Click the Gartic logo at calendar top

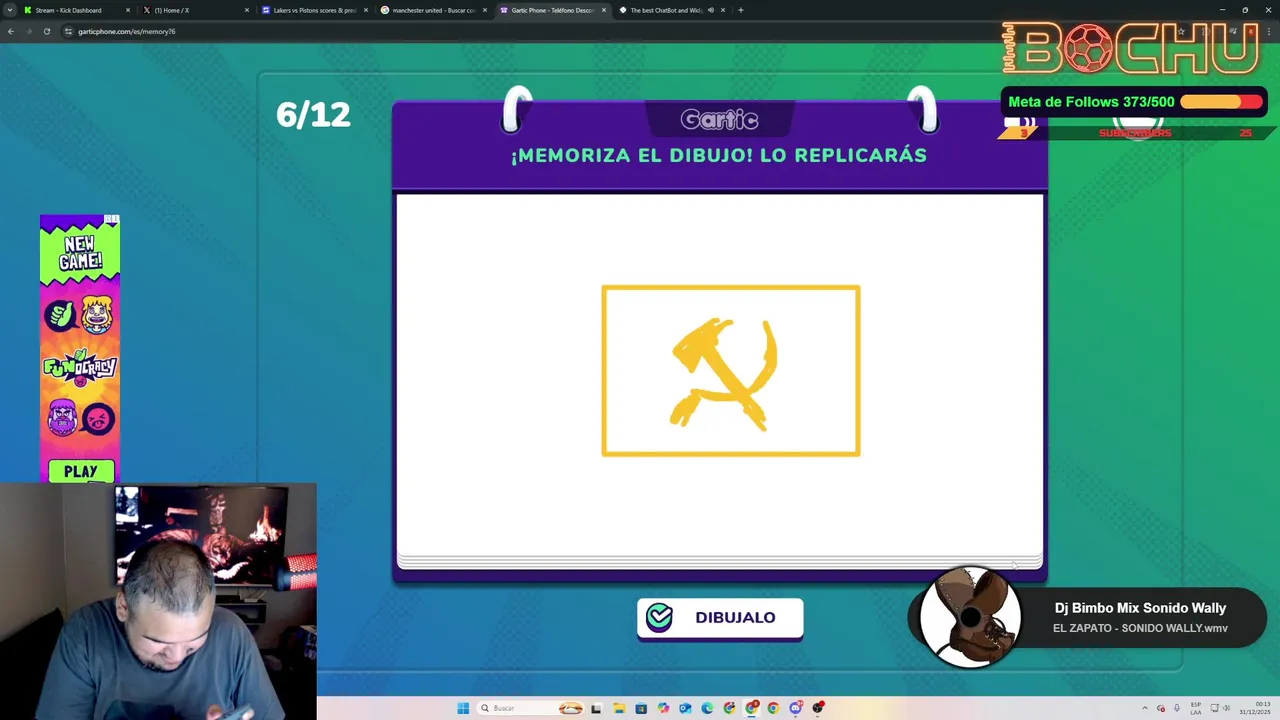coord(719,120)
